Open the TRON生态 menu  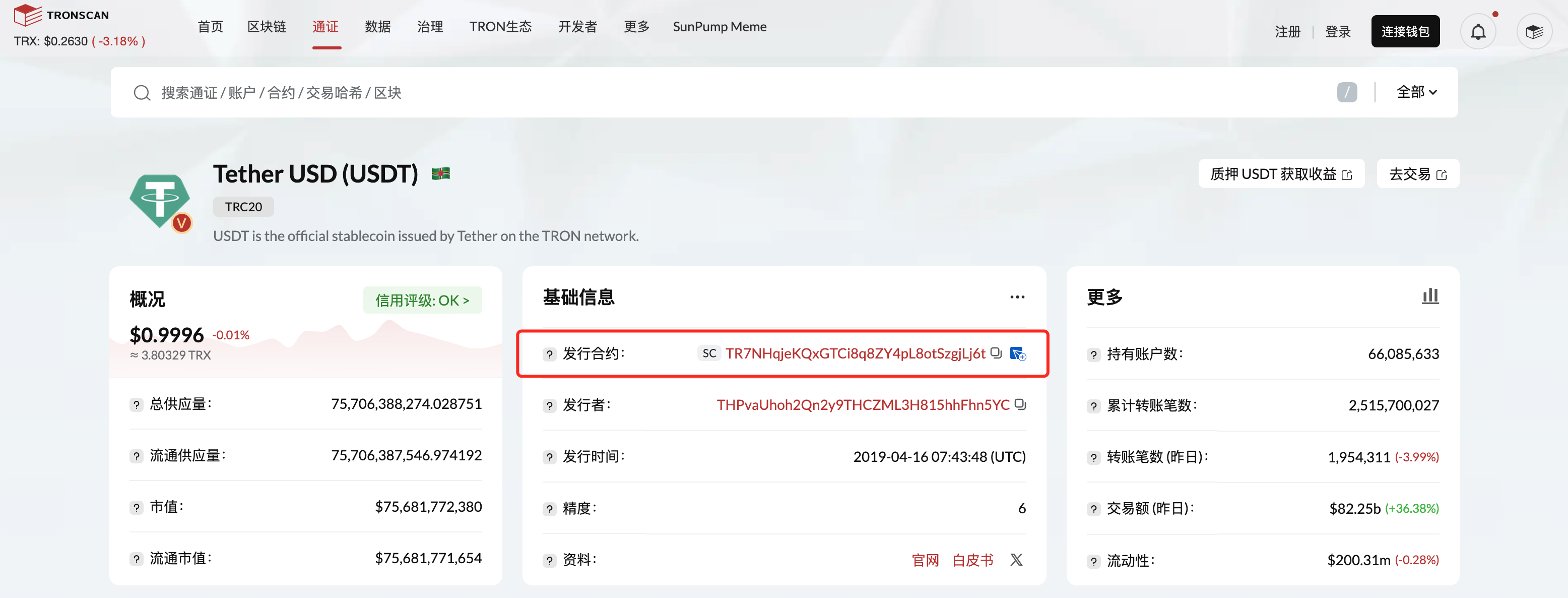[500, 27]
